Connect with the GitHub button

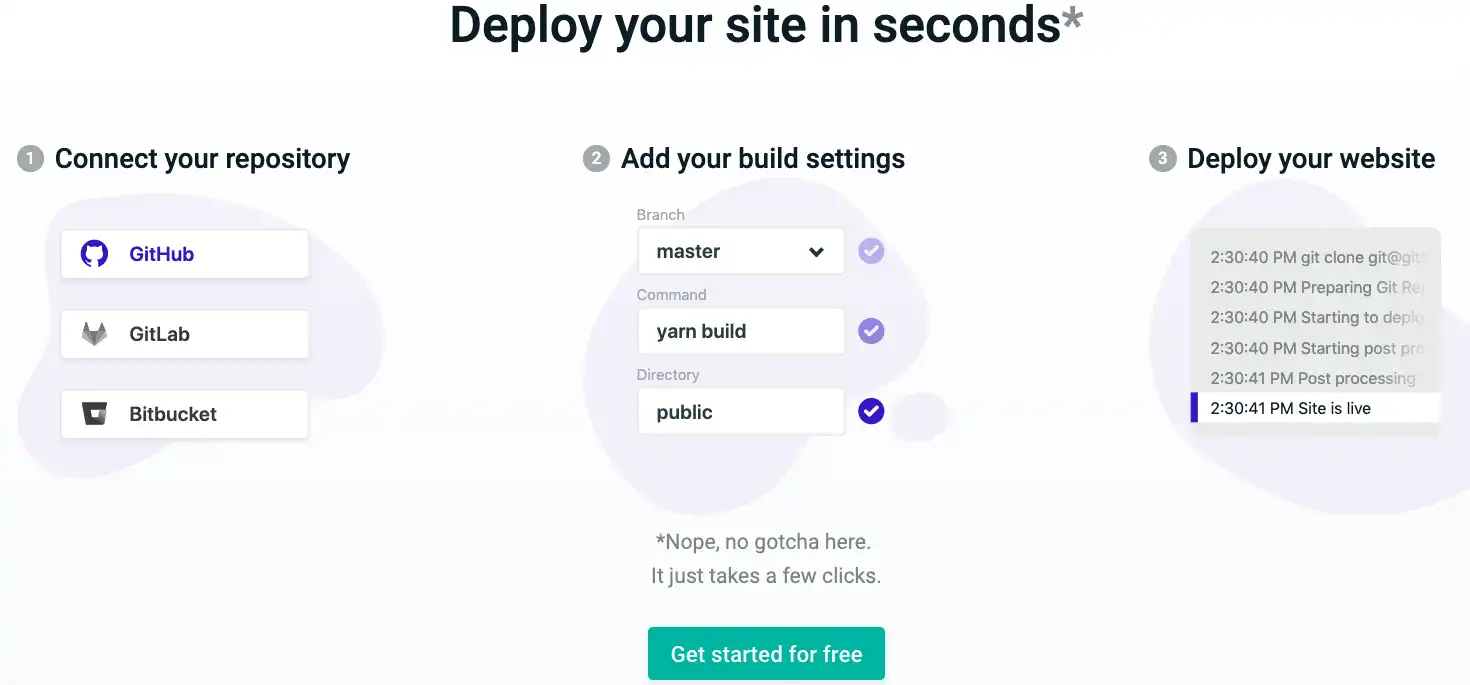(x=185, y=254)
